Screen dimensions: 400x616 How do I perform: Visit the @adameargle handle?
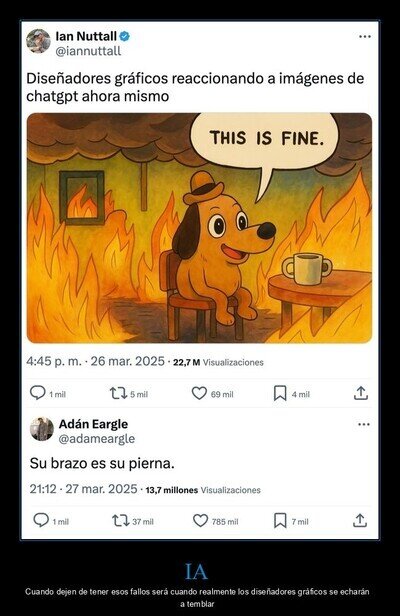coord(97,439)
